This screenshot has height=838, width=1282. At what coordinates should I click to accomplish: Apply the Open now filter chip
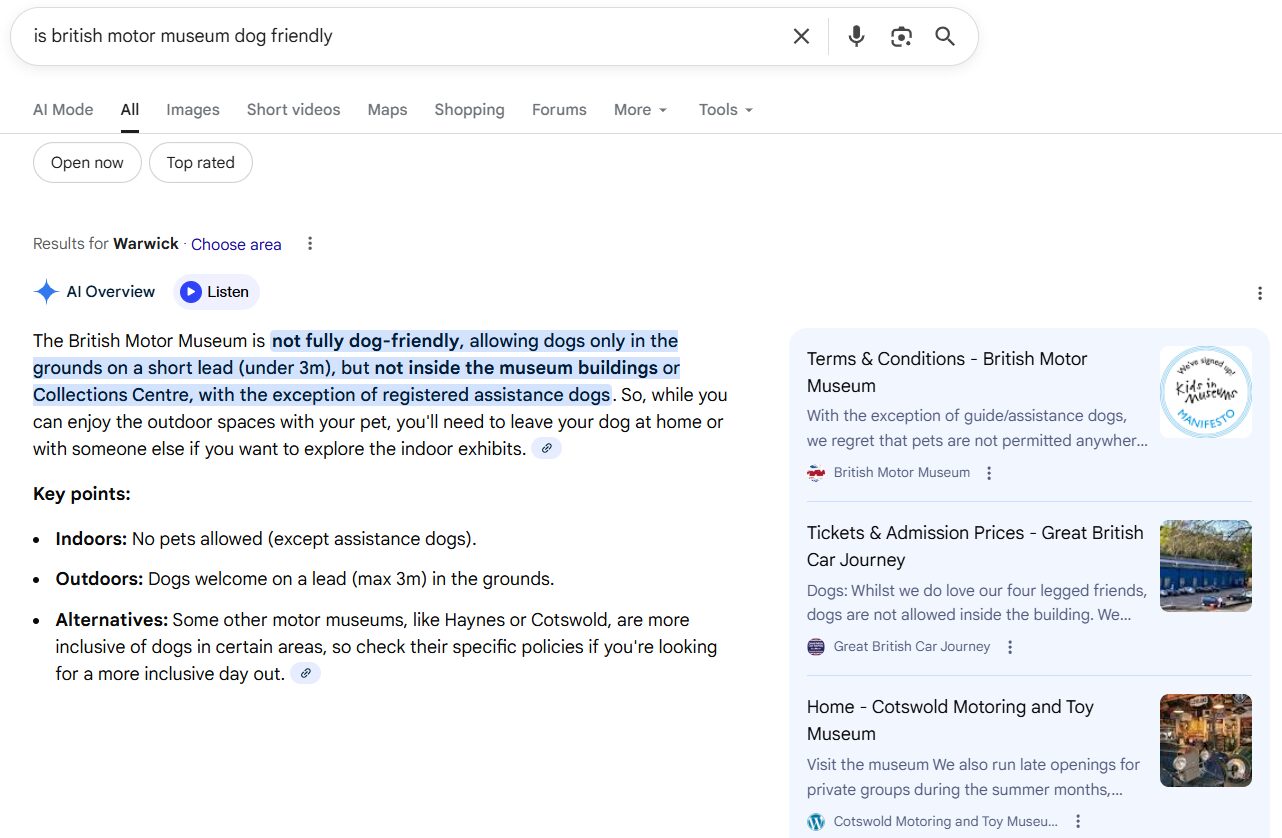[x=87, y=163]
